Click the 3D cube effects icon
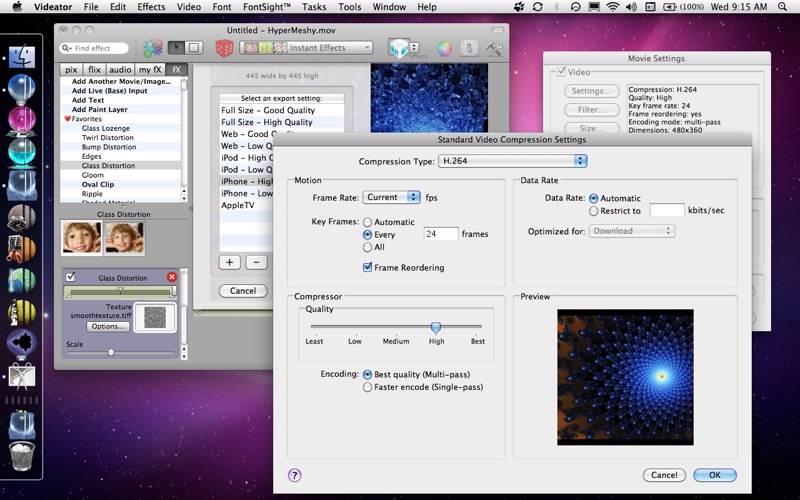This screenshot has height=500, width=800. coord(399,48)
